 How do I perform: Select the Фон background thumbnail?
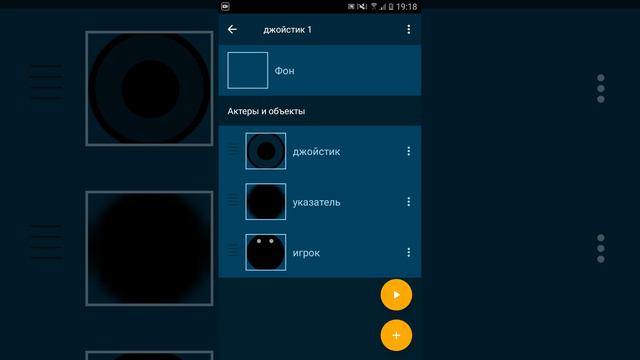pos(248,70)
